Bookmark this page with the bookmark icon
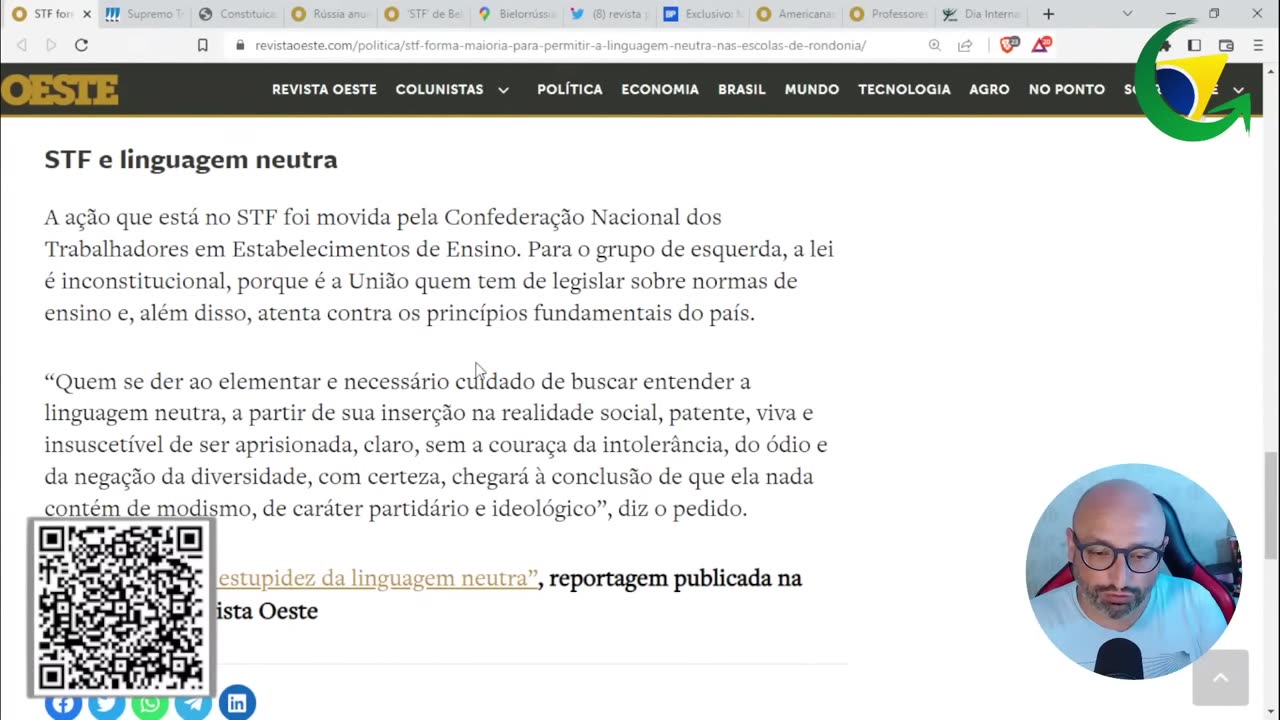Screen dimensions: 1280x720 click(x=202, y=45)
